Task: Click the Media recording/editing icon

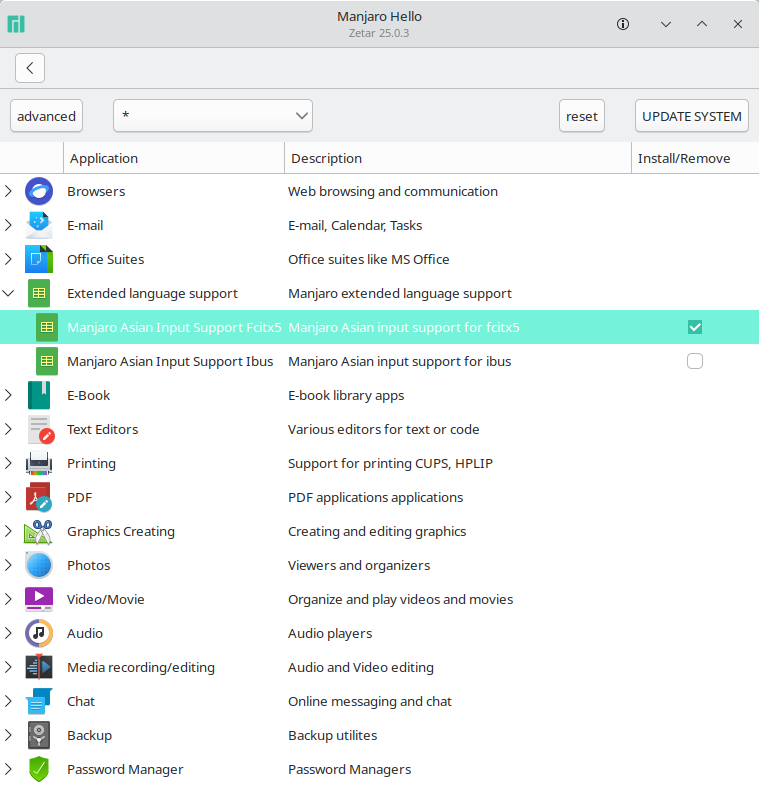Action: point(39,667)
